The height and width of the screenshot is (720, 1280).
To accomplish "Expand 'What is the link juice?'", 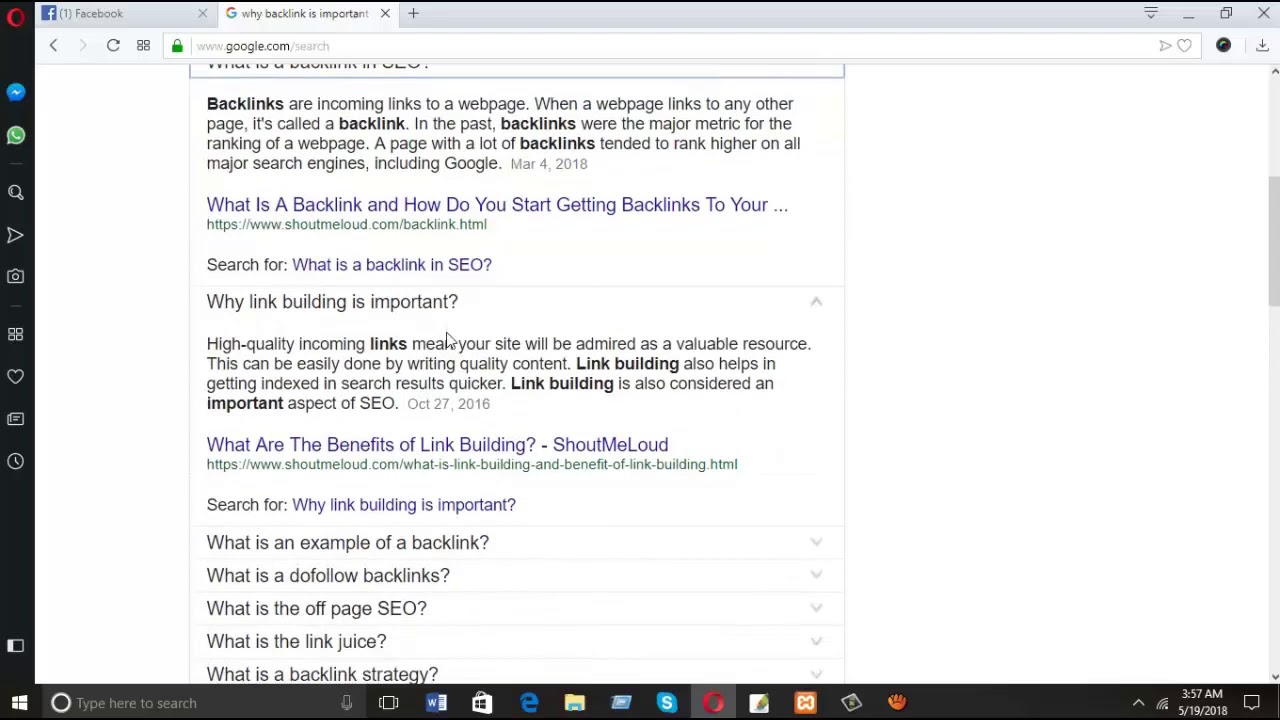I will click(x=516, y=641).
